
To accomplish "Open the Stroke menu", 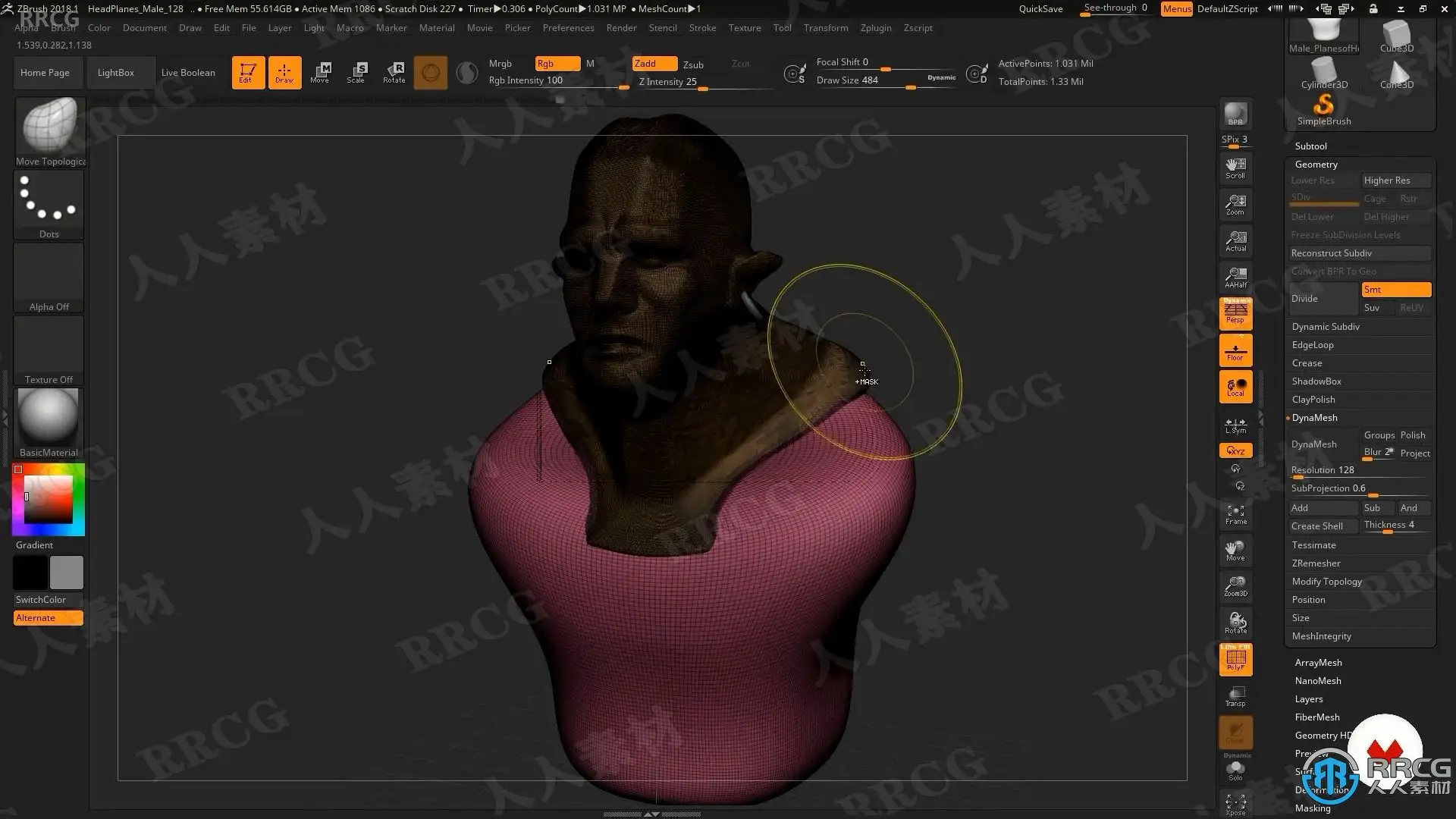I will point(702,28).
